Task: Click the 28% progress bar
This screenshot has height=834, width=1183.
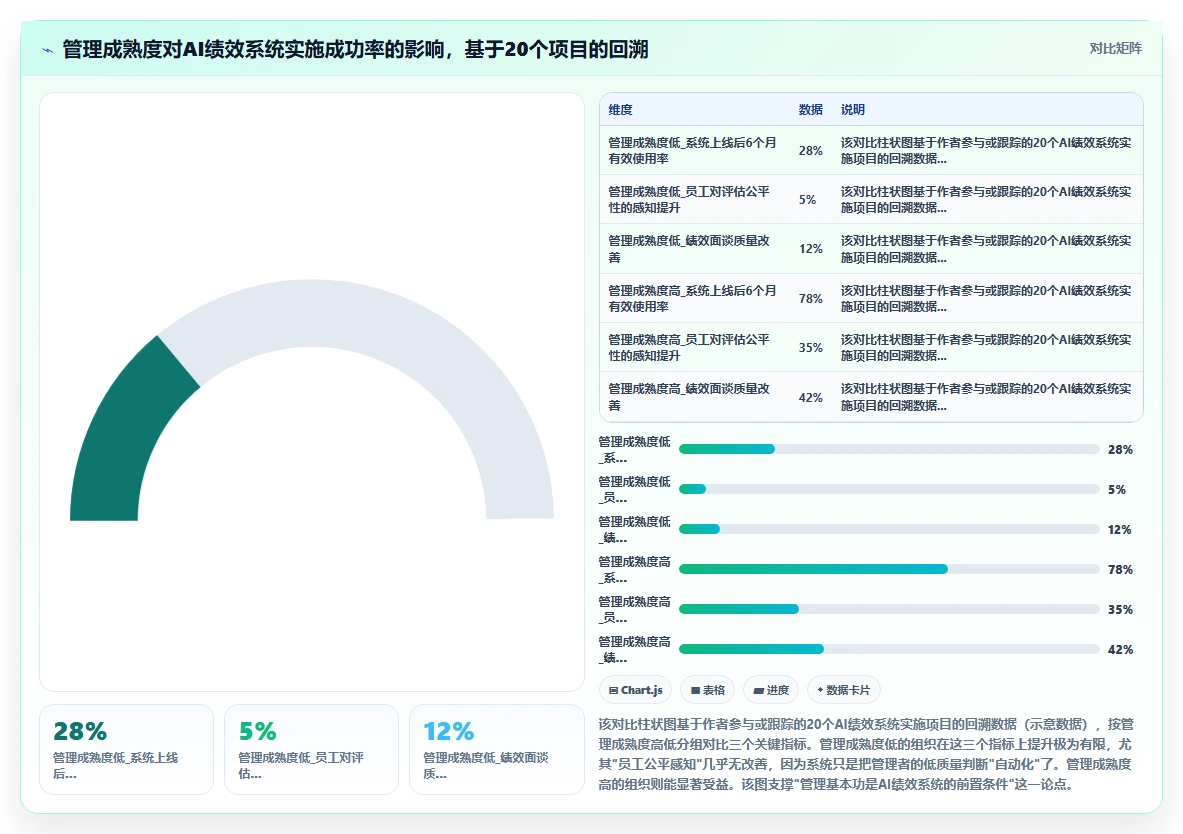Action: (x=889, y=449)
